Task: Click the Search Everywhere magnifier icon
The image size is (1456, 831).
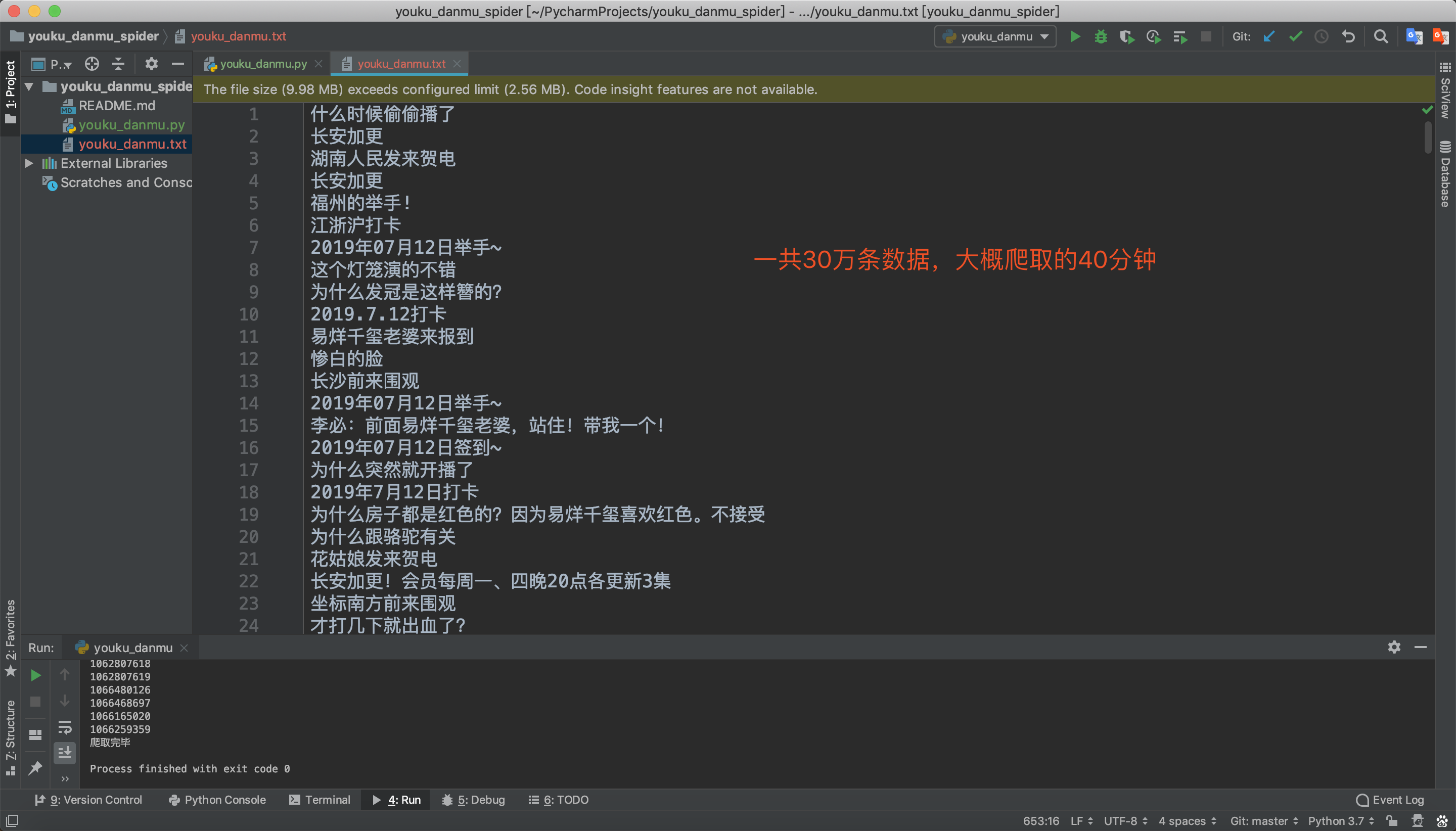Action: tap(1381, 36)
